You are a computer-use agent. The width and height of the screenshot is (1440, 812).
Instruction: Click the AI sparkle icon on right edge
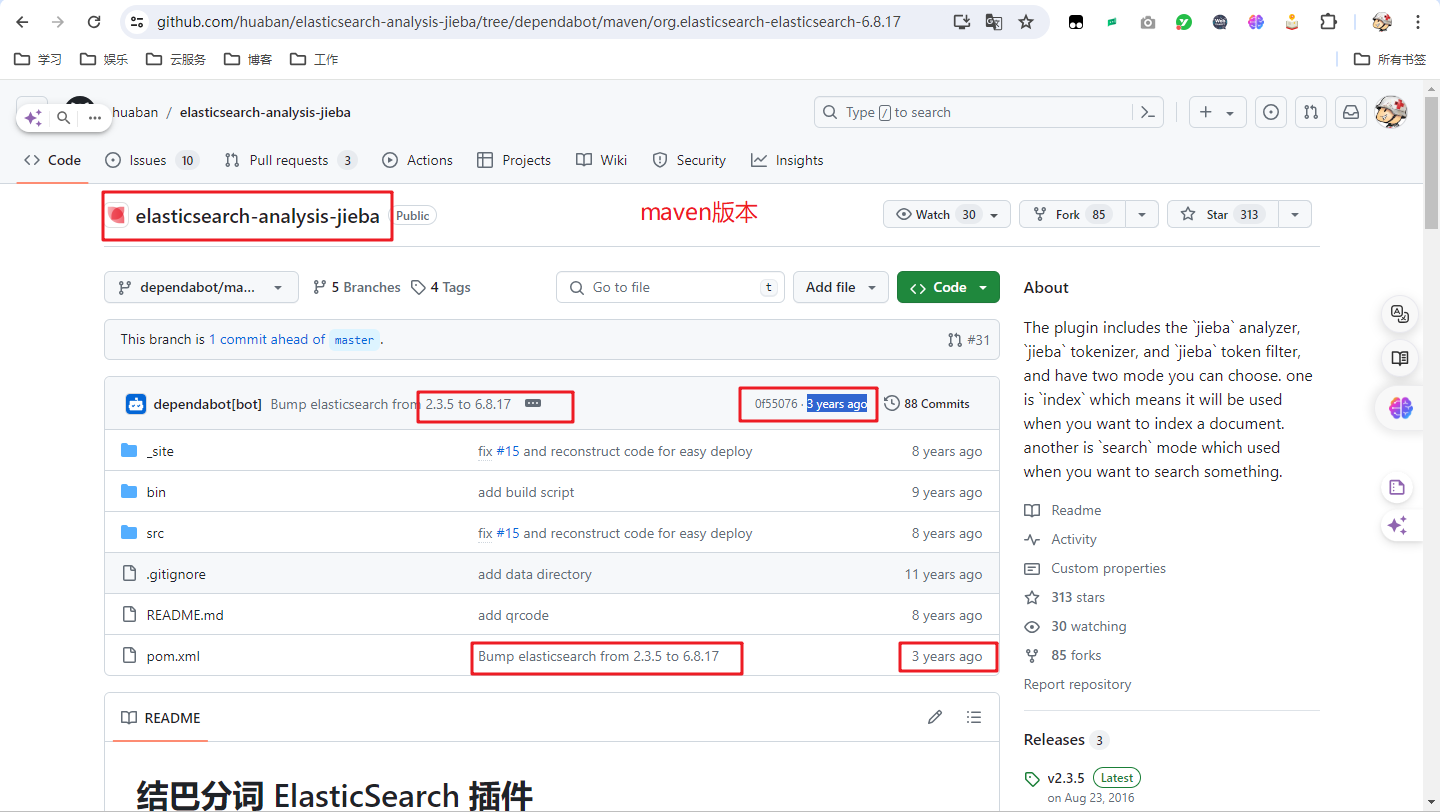pyautogui.click(x=1399, y=525)
